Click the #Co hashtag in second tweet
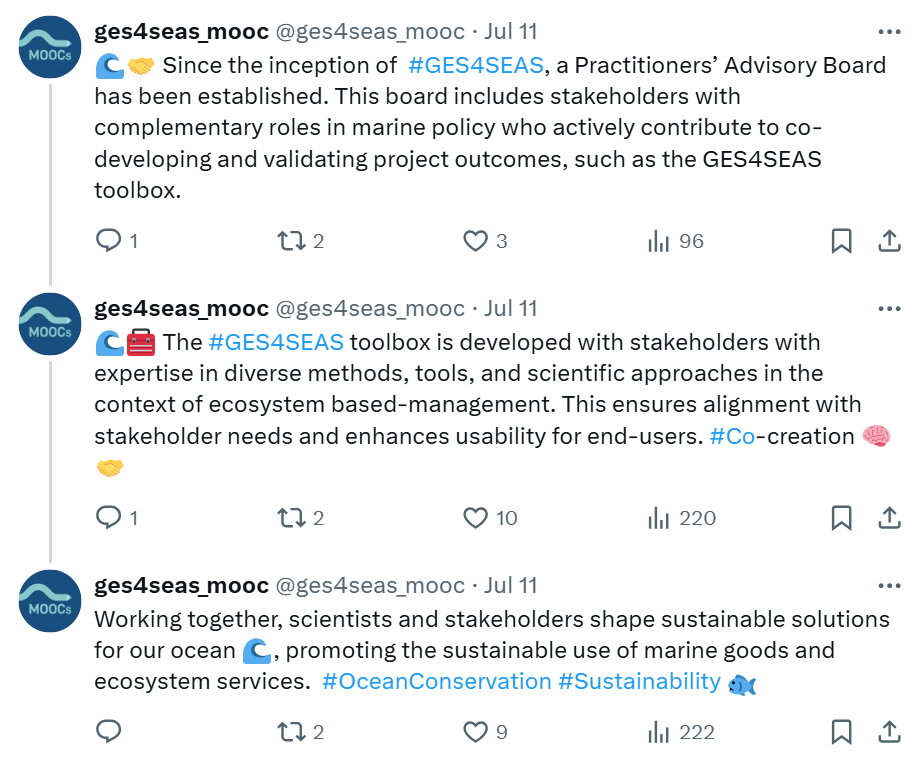922x760 pixels. 731,437
